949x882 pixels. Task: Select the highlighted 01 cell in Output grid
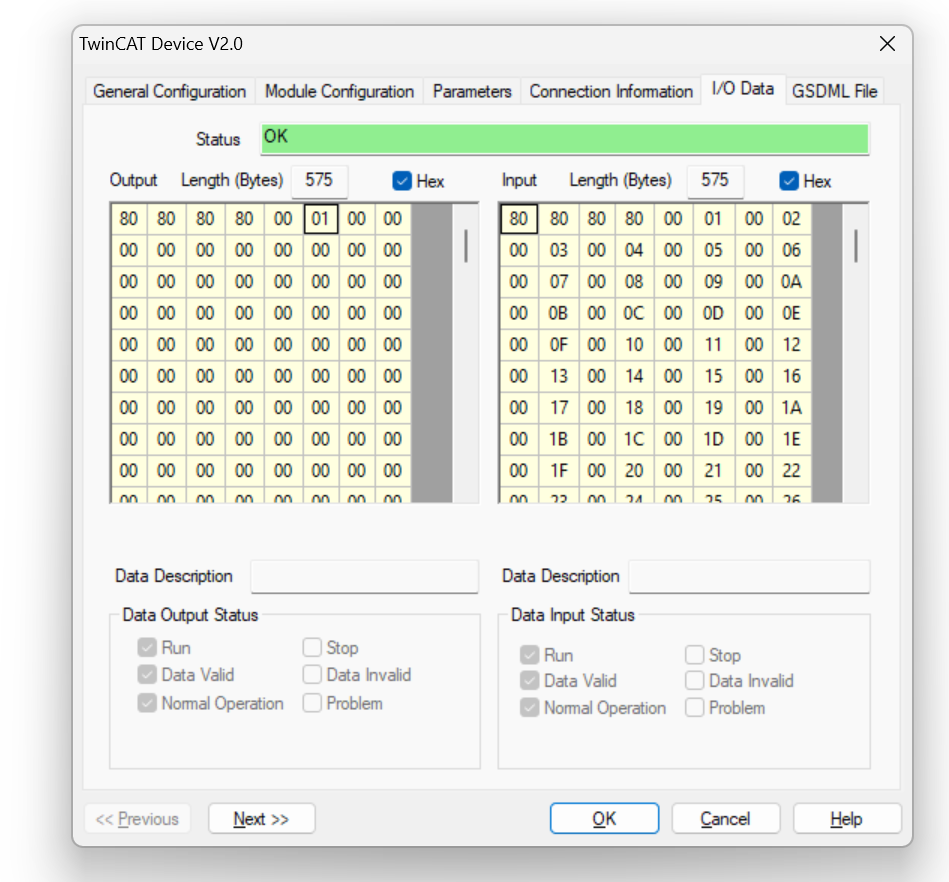click(x=320, y=219)
